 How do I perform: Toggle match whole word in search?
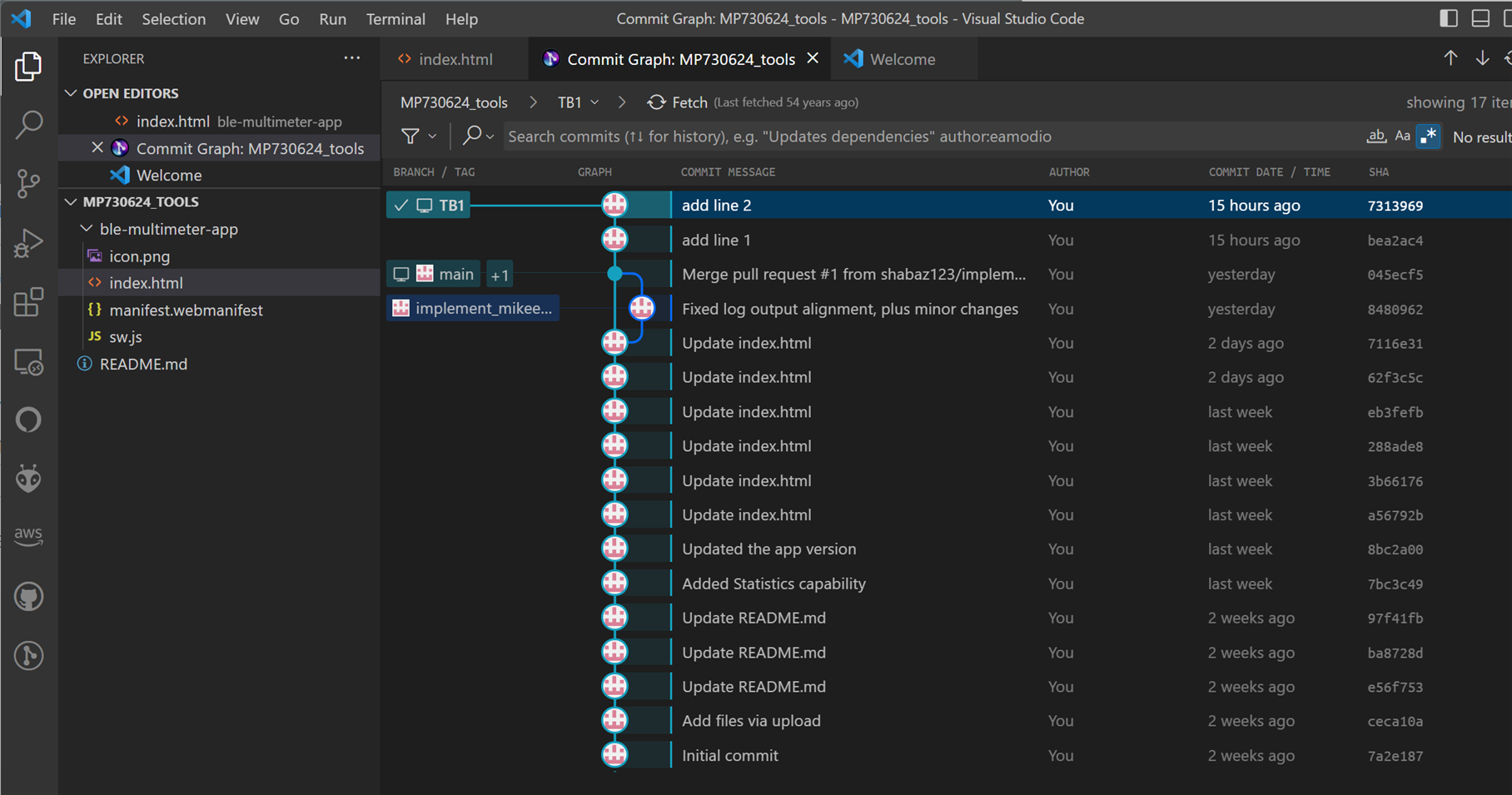tap(1376, 137)
